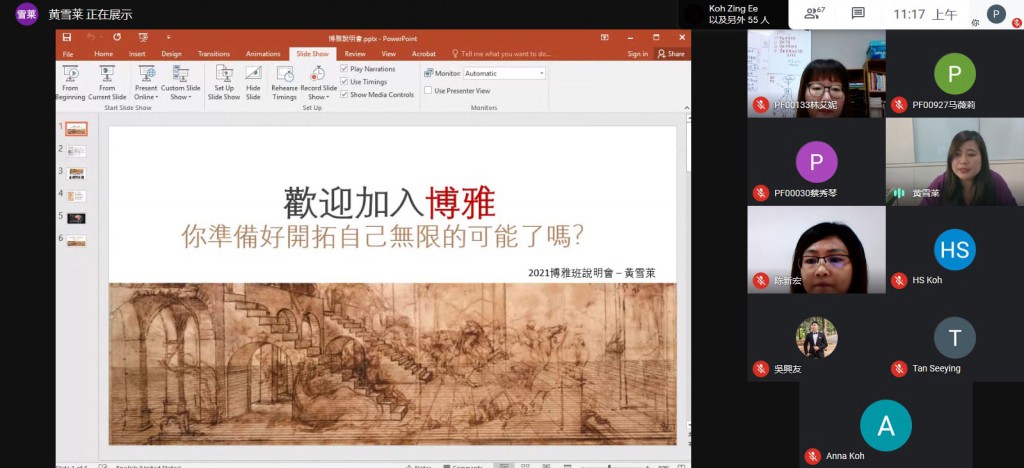
Task: Select slide 5 thumbnail
Action: coord(76,218)
